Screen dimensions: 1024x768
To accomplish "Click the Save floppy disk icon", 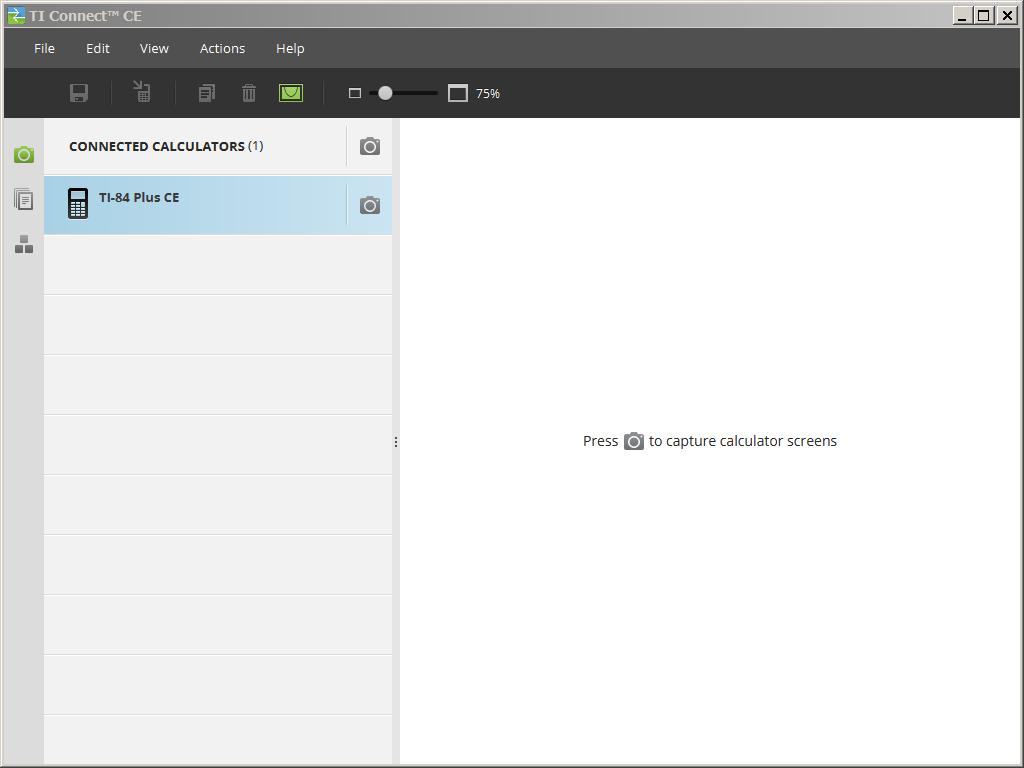I will point(79,93).
